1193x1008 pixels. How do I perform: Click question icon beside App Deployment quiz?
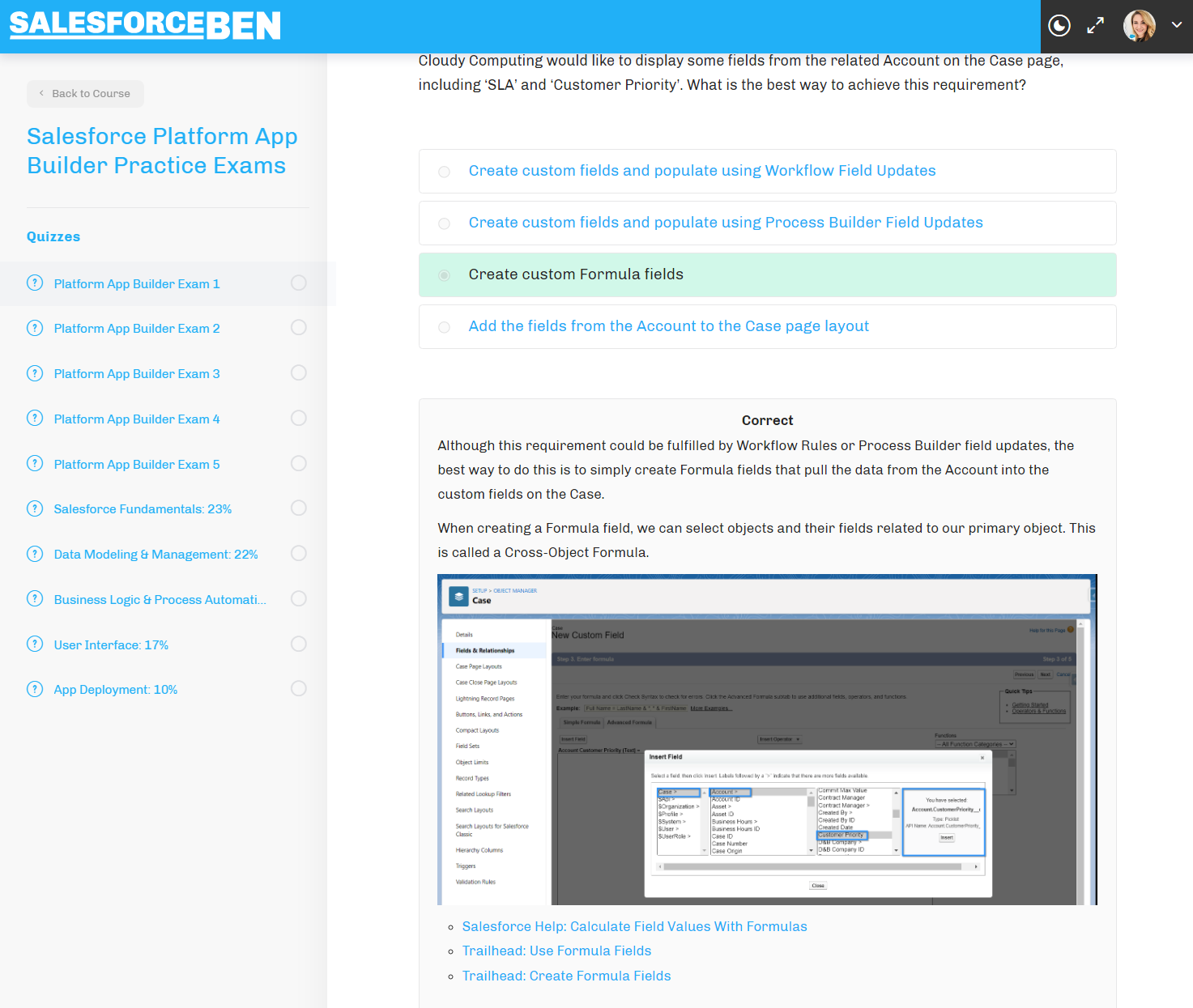tap(35, 689)
